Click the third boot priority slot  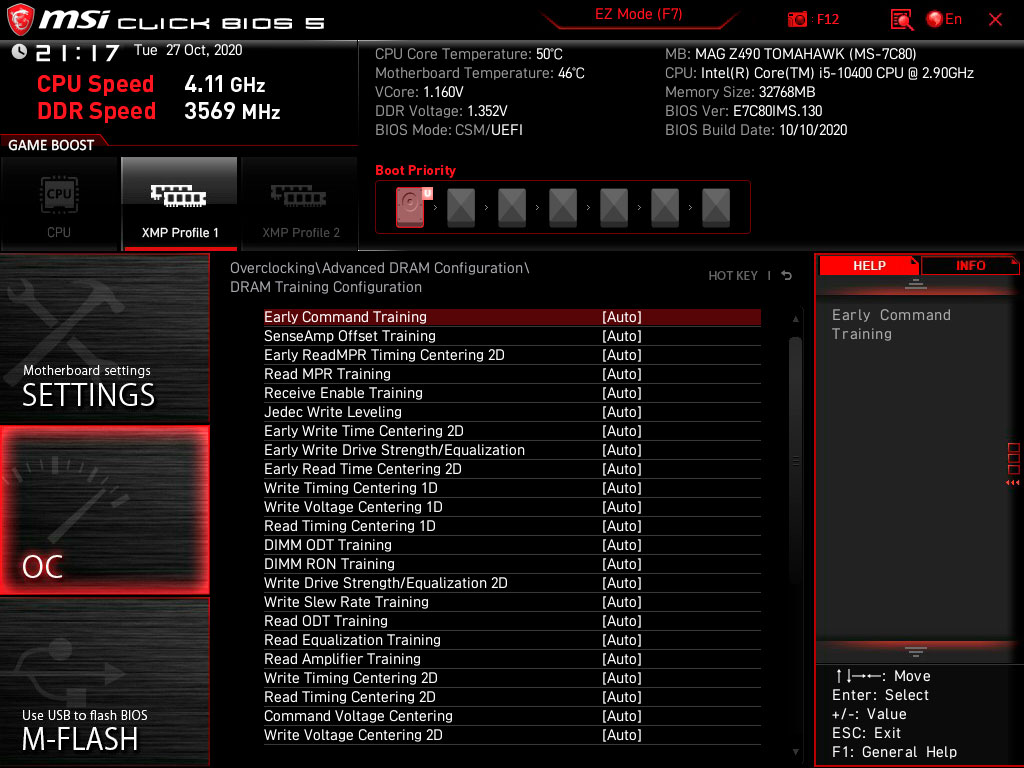click(512, 208)
